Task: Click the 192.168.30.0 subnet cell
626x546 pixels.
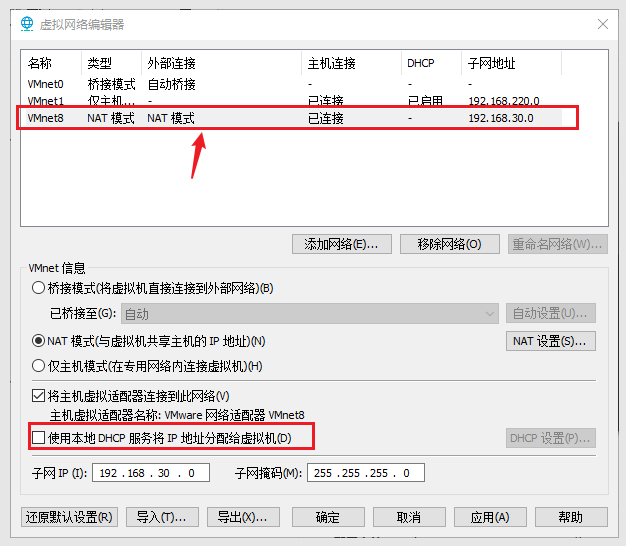Action: [x=501, y=118]
